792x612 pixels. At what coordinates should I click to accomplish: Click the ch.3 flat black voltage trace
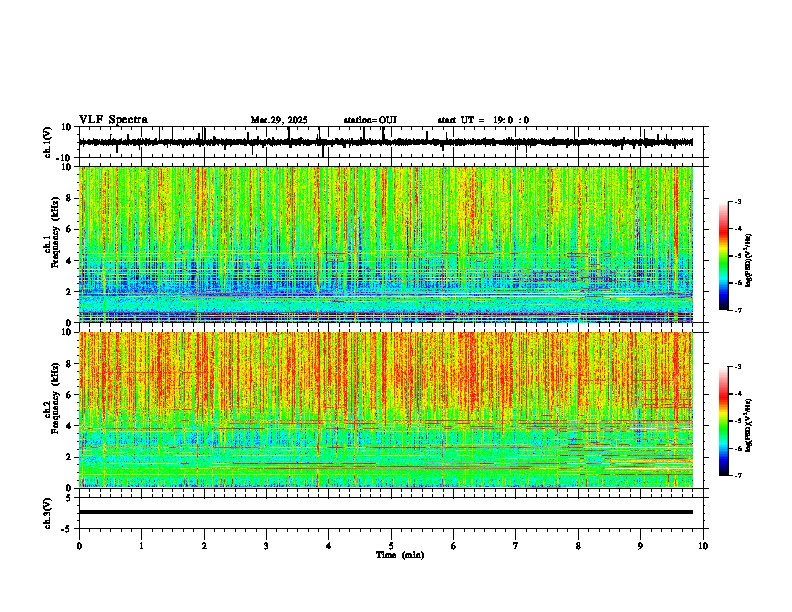[386, 512]
